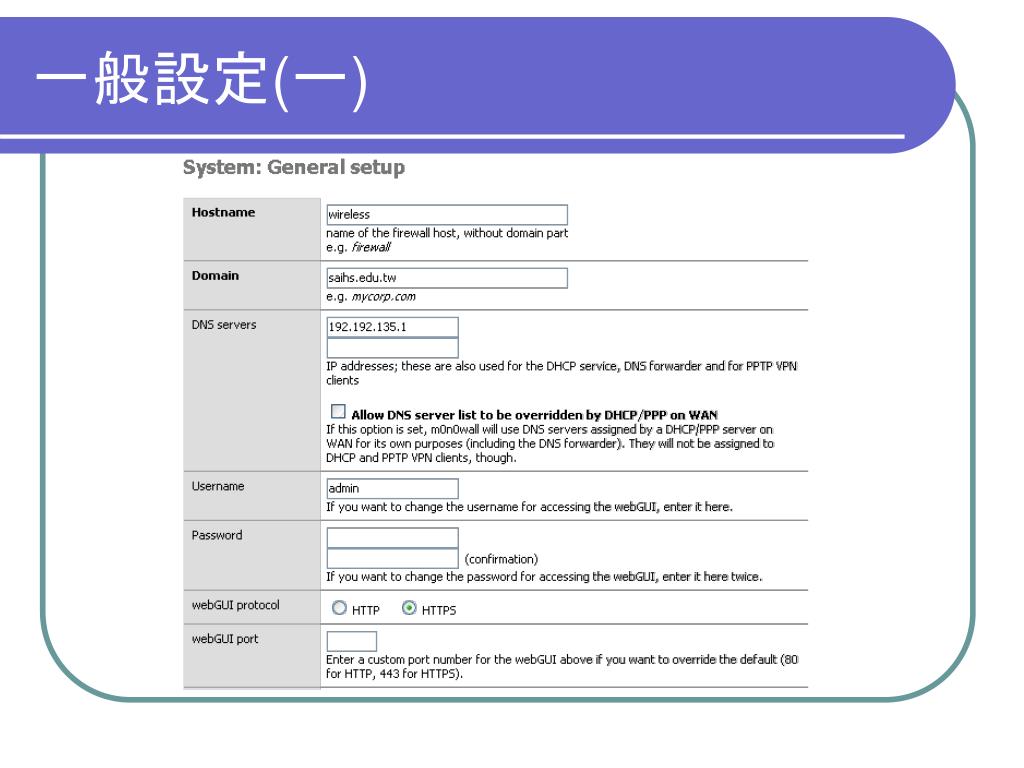Viewport: 1024px width, 768px height.
Task: Click the Password row label
Action: 217,535
